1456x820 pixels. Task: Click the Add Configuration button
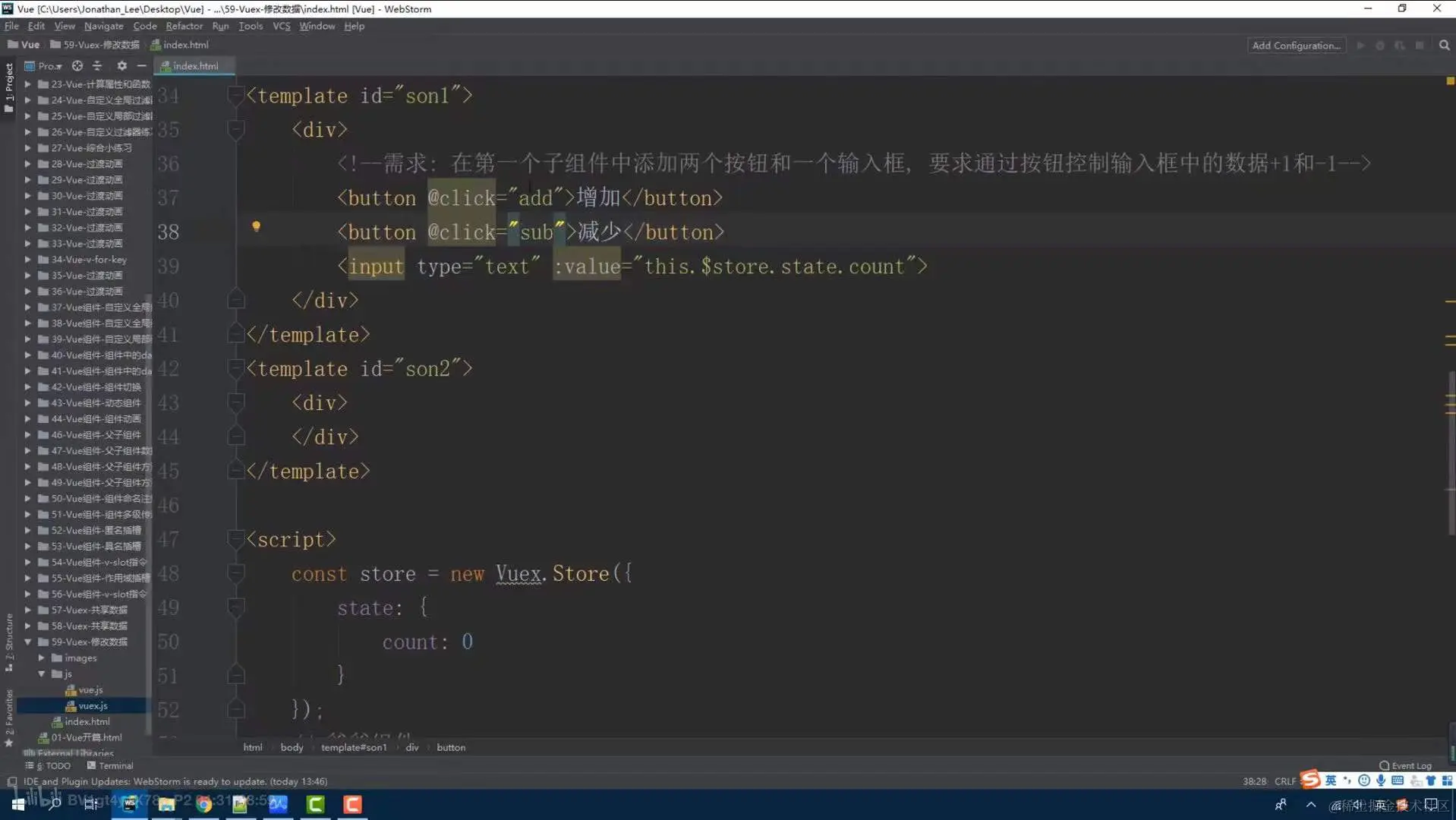click(1296, 45)
